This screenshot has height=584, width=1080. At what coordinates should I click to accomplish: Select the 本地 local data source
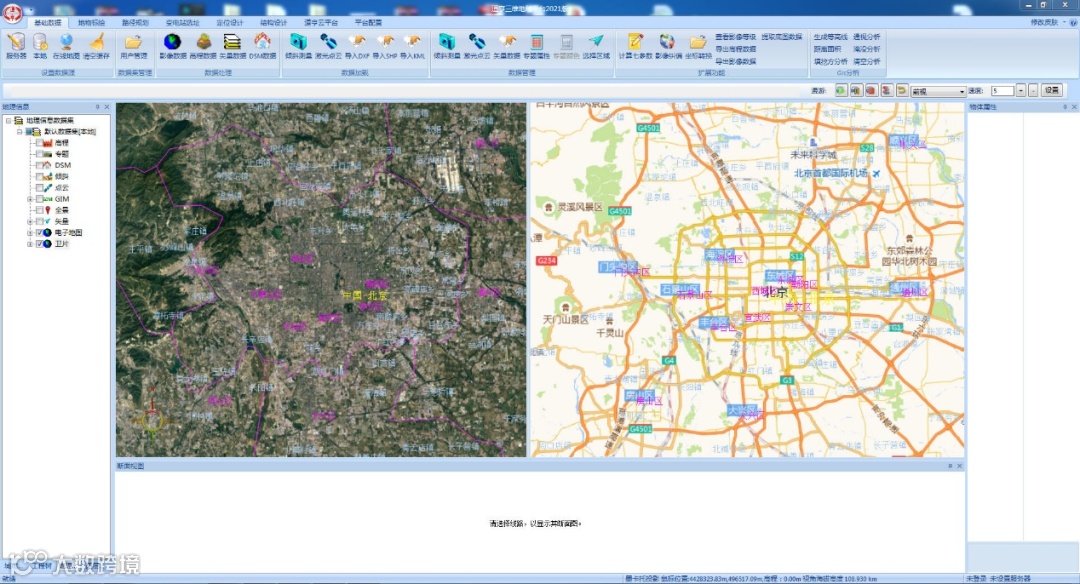click(40, 46)
